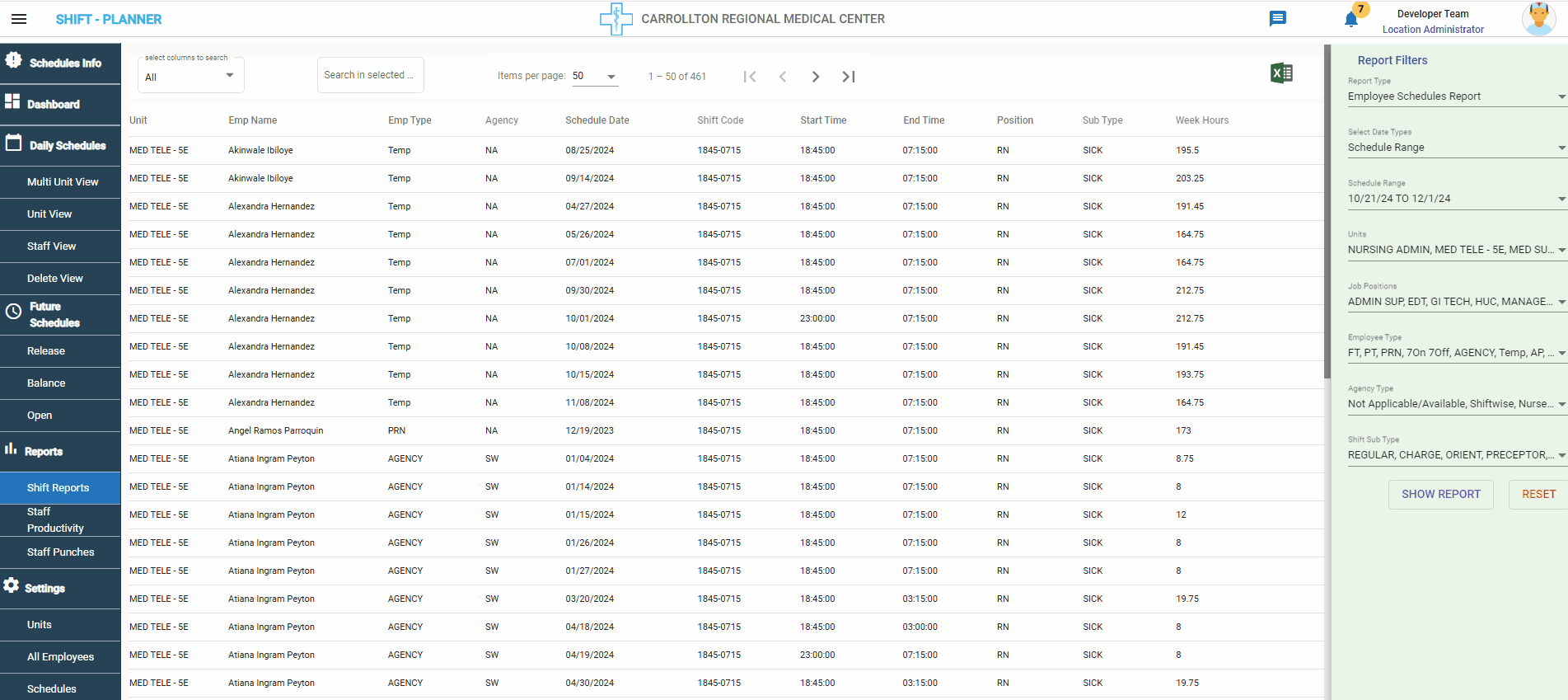Screen dimensions: 1568x700
Task: Open the Schedule Range dropdown
Action: click(1455, 199)
